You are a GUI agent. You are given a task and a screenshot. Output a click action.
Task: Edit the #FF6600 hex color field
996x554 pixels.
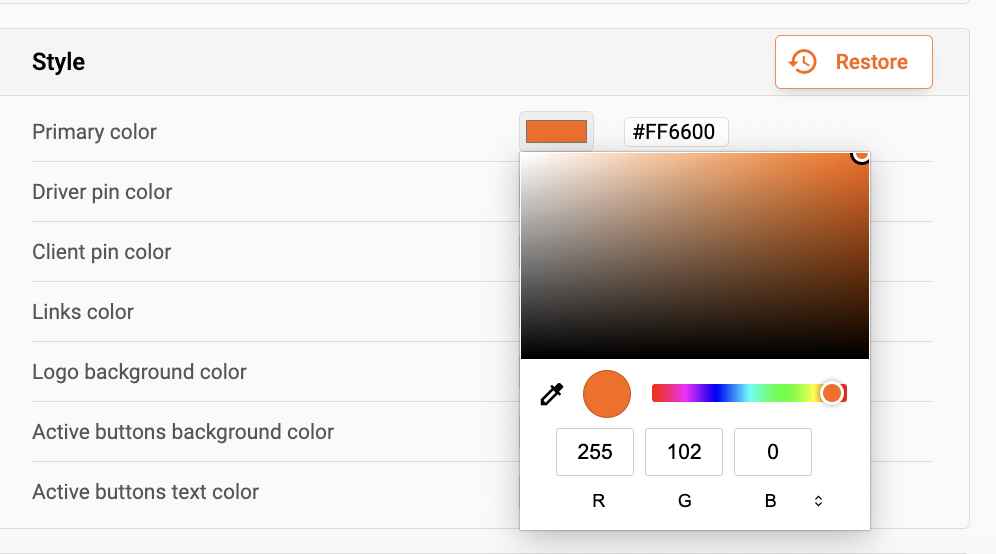click(676, 132)
